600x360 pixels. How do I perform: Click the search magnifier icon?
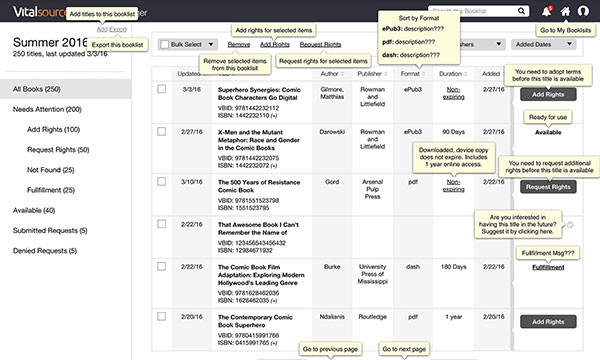(521, 11)
